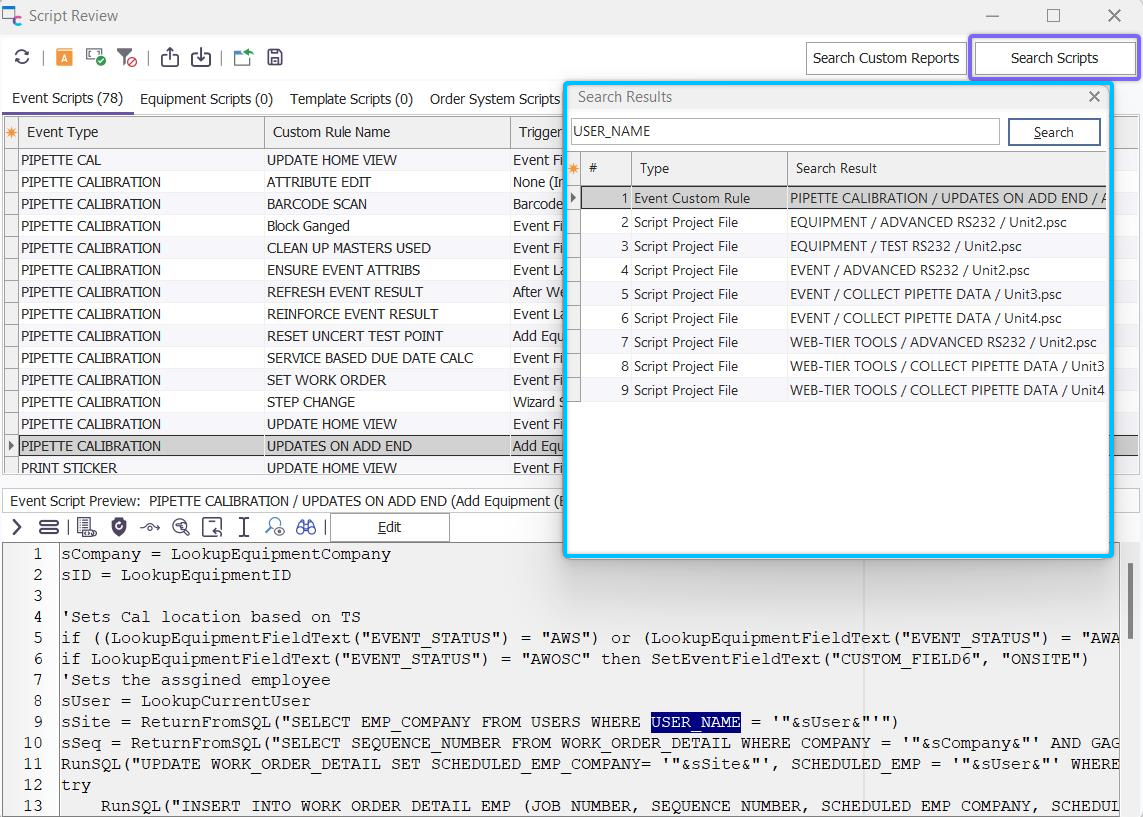The height and width of the screenshot is (817, 1143).
Task: Click the refresh icon in the top toolbar
Action: pos(22,58)
